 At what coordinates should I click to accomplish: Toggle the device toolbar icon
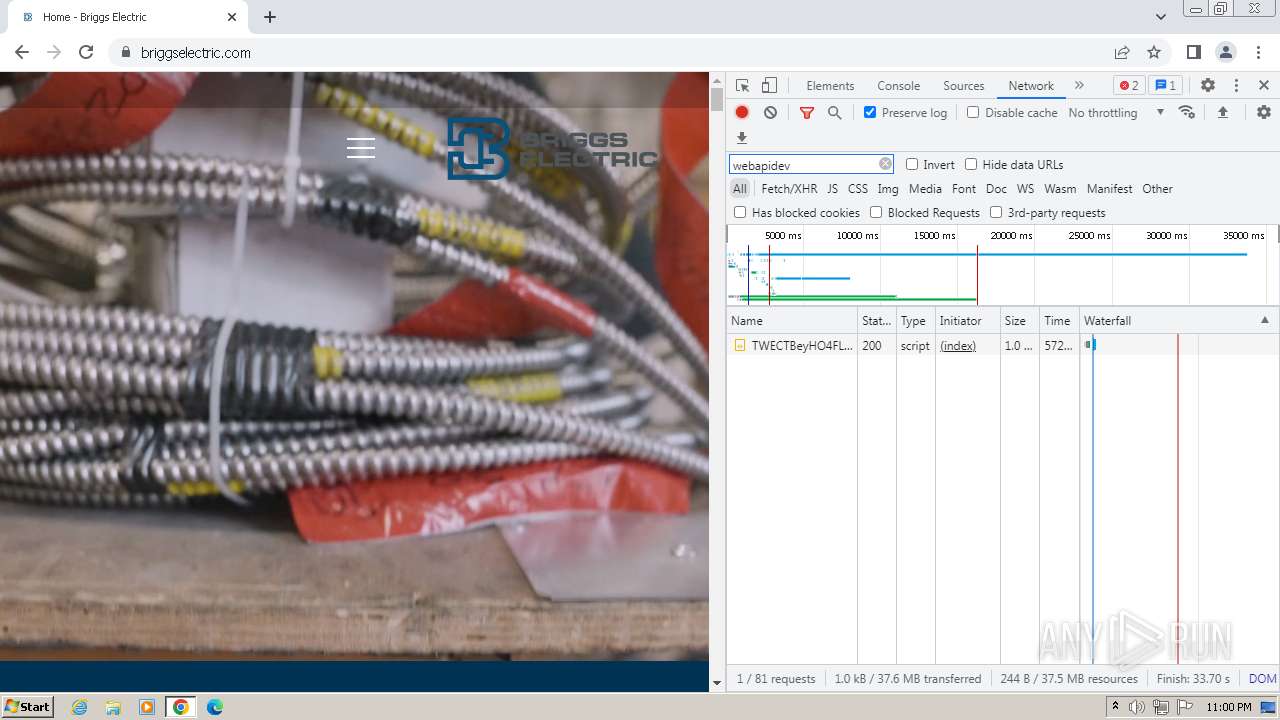(769, 86)
